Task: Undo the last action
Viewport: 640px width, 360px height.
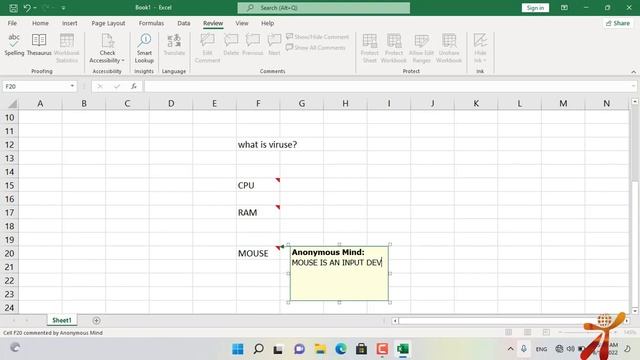Action: coord(27,8)
